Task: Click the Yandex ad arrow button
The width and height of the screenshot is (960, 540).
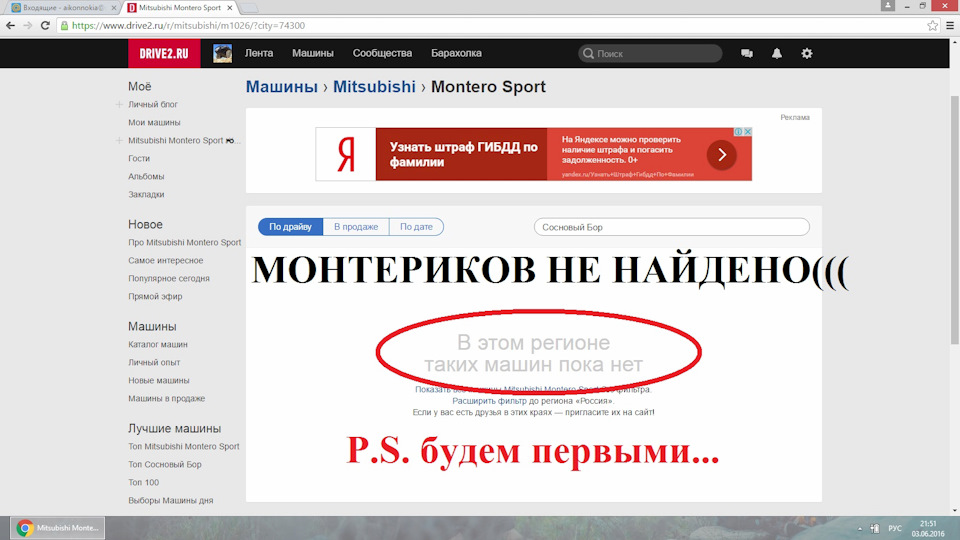Action: pyautogui.click(x=722, y=154)
